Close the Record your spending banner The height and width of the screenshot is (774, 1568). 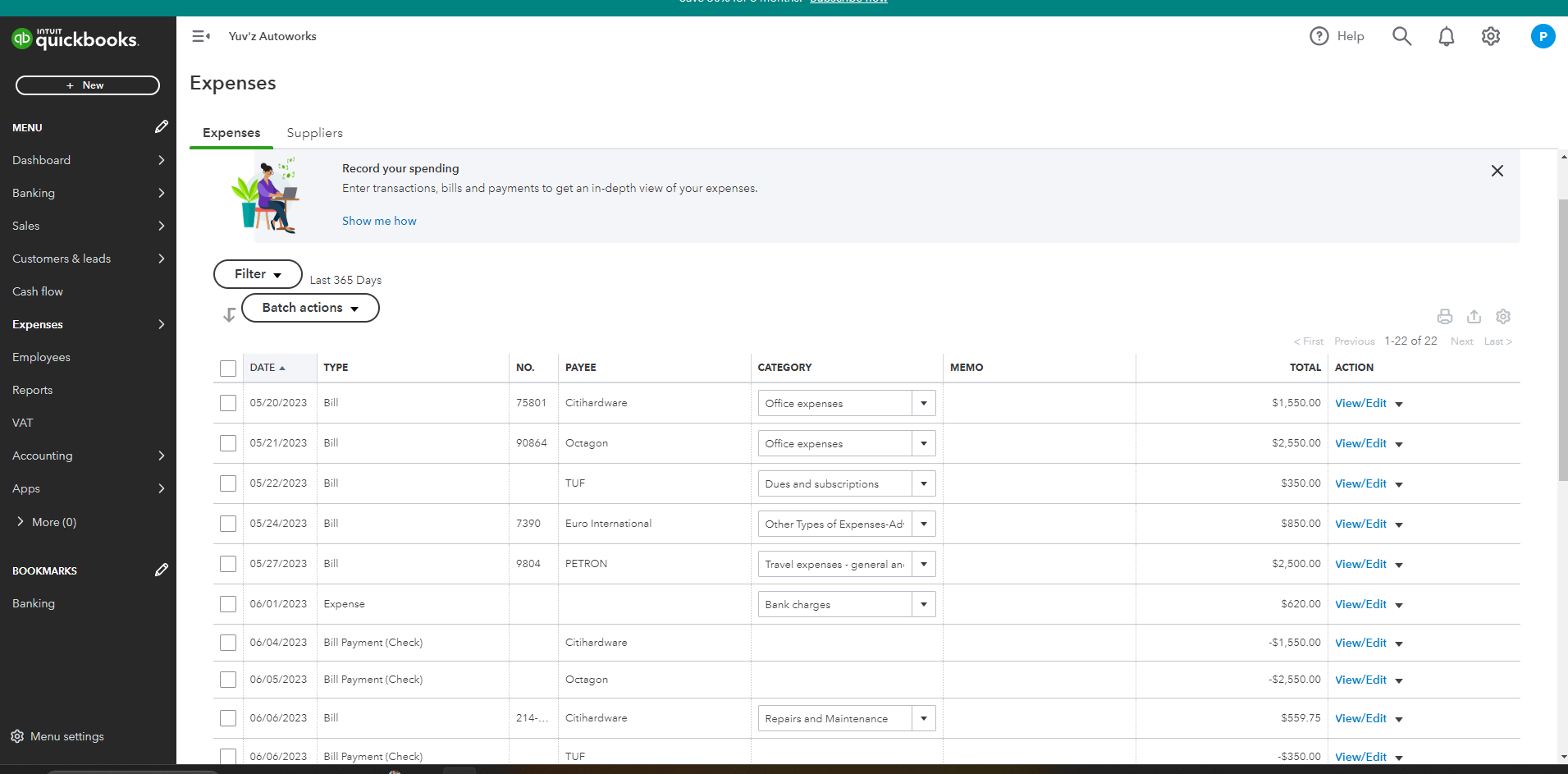coord(1497,171)
